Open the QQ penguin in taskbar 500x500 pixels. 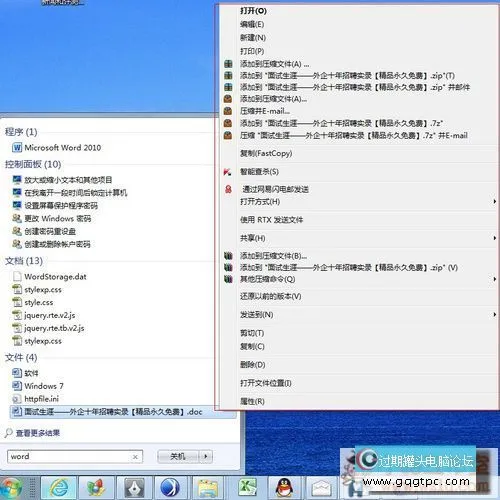pyautogui.click(x=284, y=488)
